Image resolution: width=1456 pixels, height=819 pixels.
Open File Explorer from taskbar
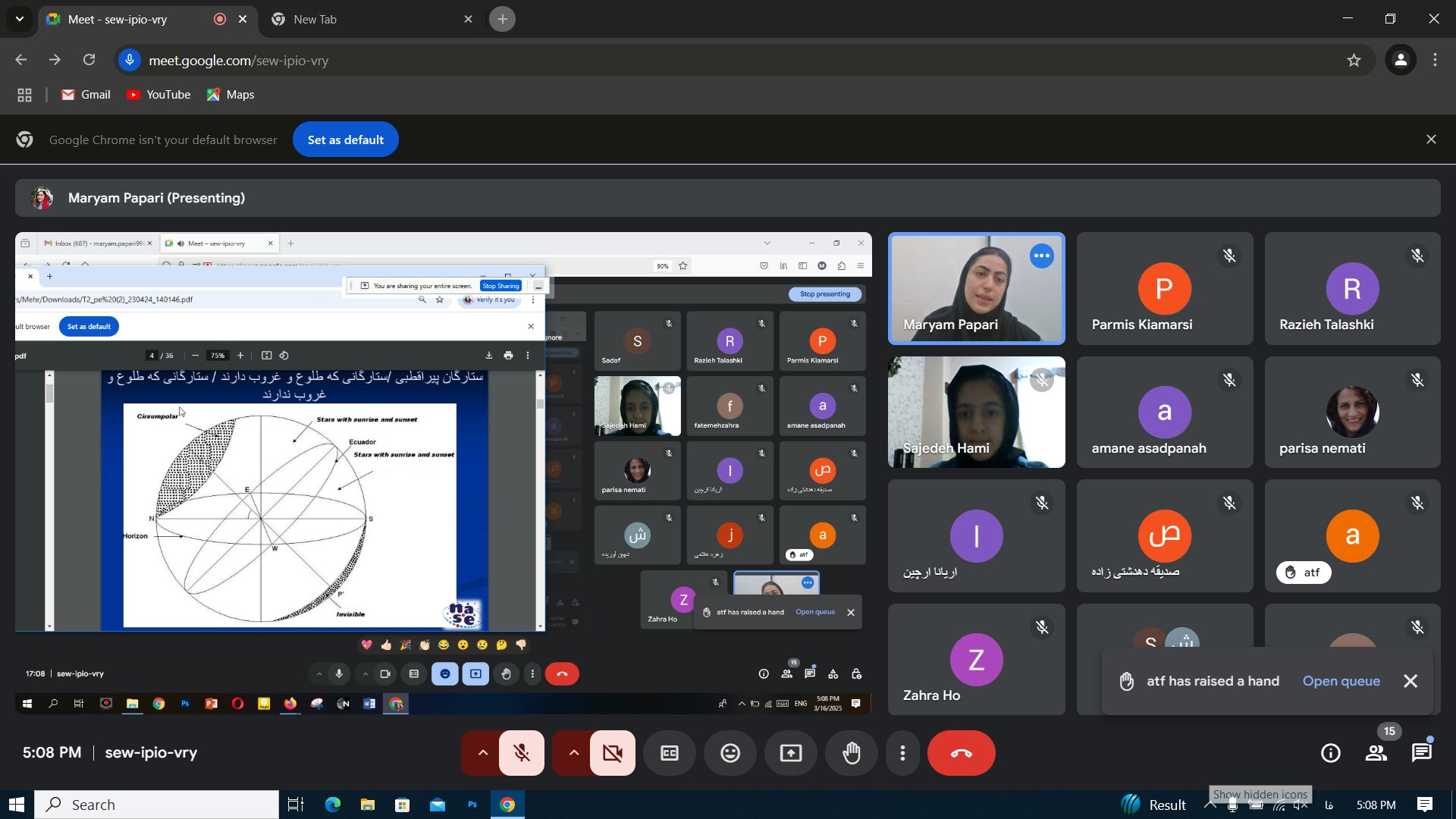(368, 805)
